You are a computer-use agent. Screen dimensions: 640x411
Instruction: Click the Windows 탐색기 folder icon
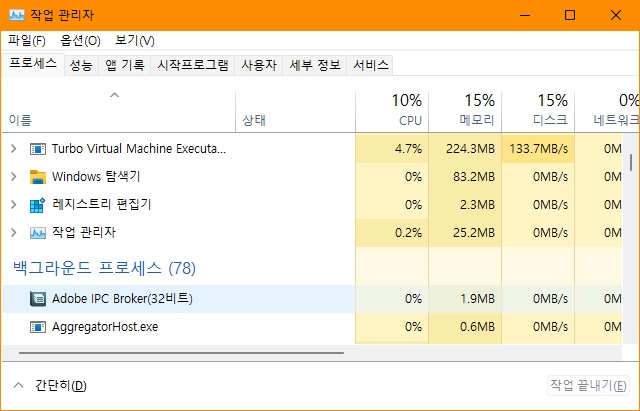point(38,177)
